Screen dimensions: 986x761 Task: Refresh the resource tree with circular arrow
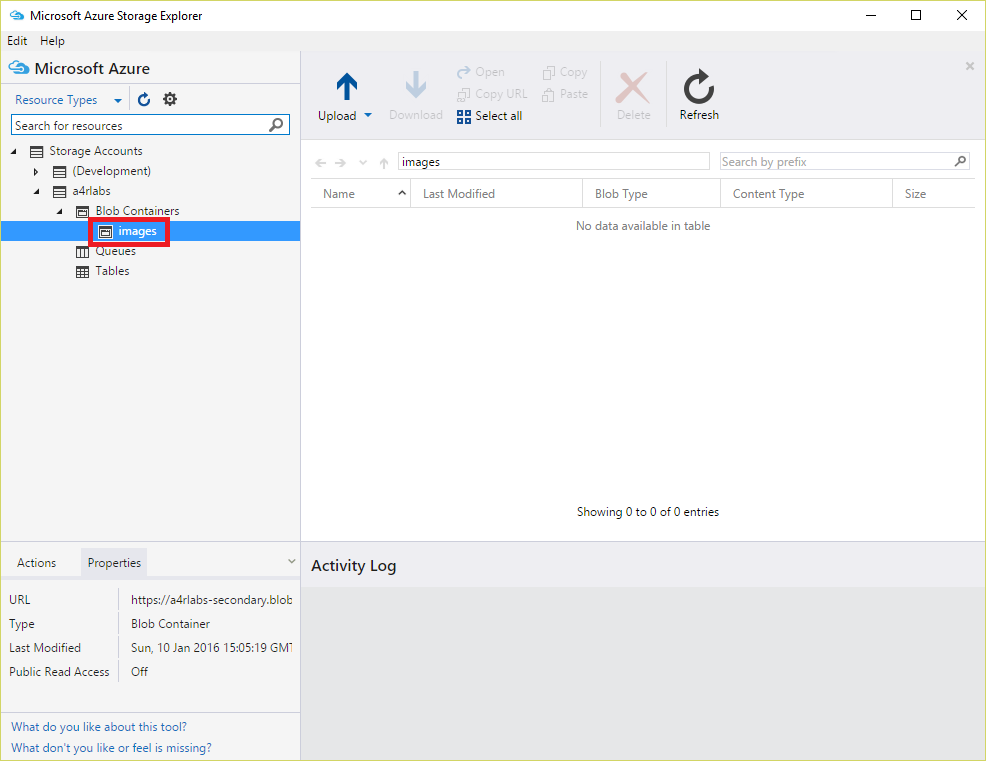point(144,99)
